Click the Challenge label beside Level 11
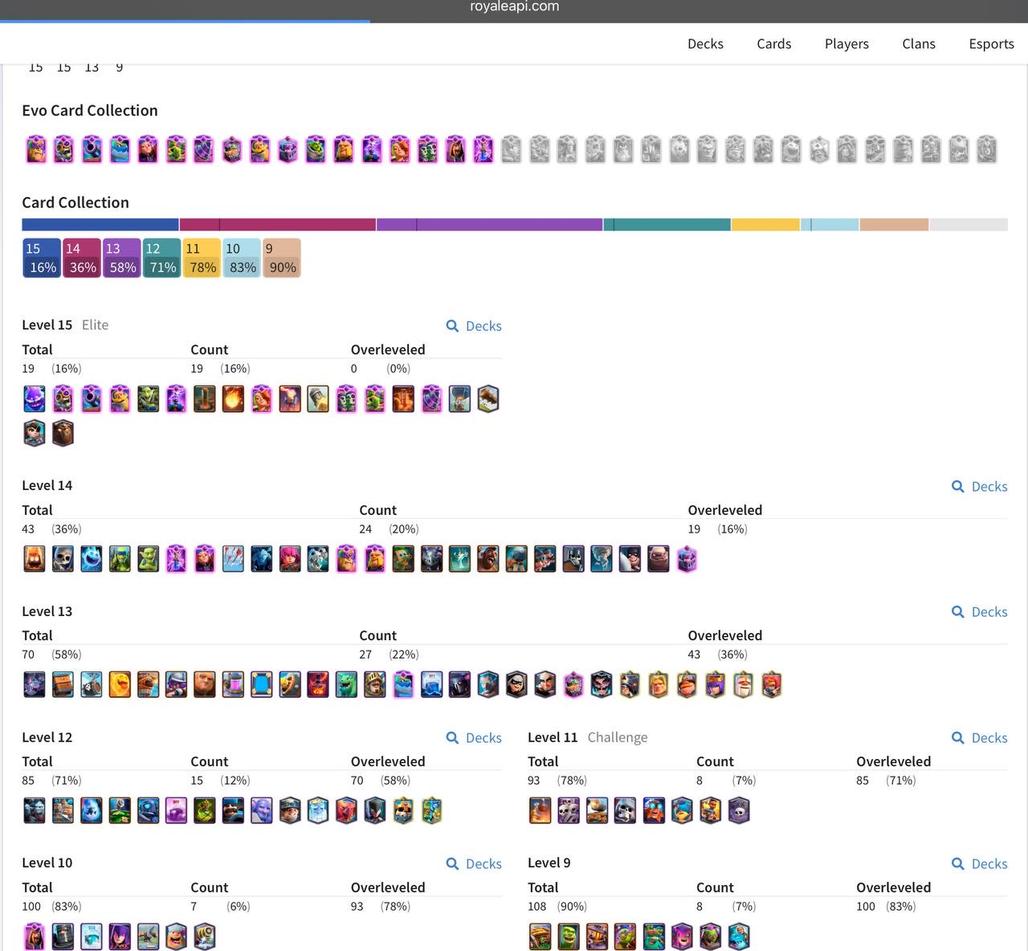 (617, 737)
